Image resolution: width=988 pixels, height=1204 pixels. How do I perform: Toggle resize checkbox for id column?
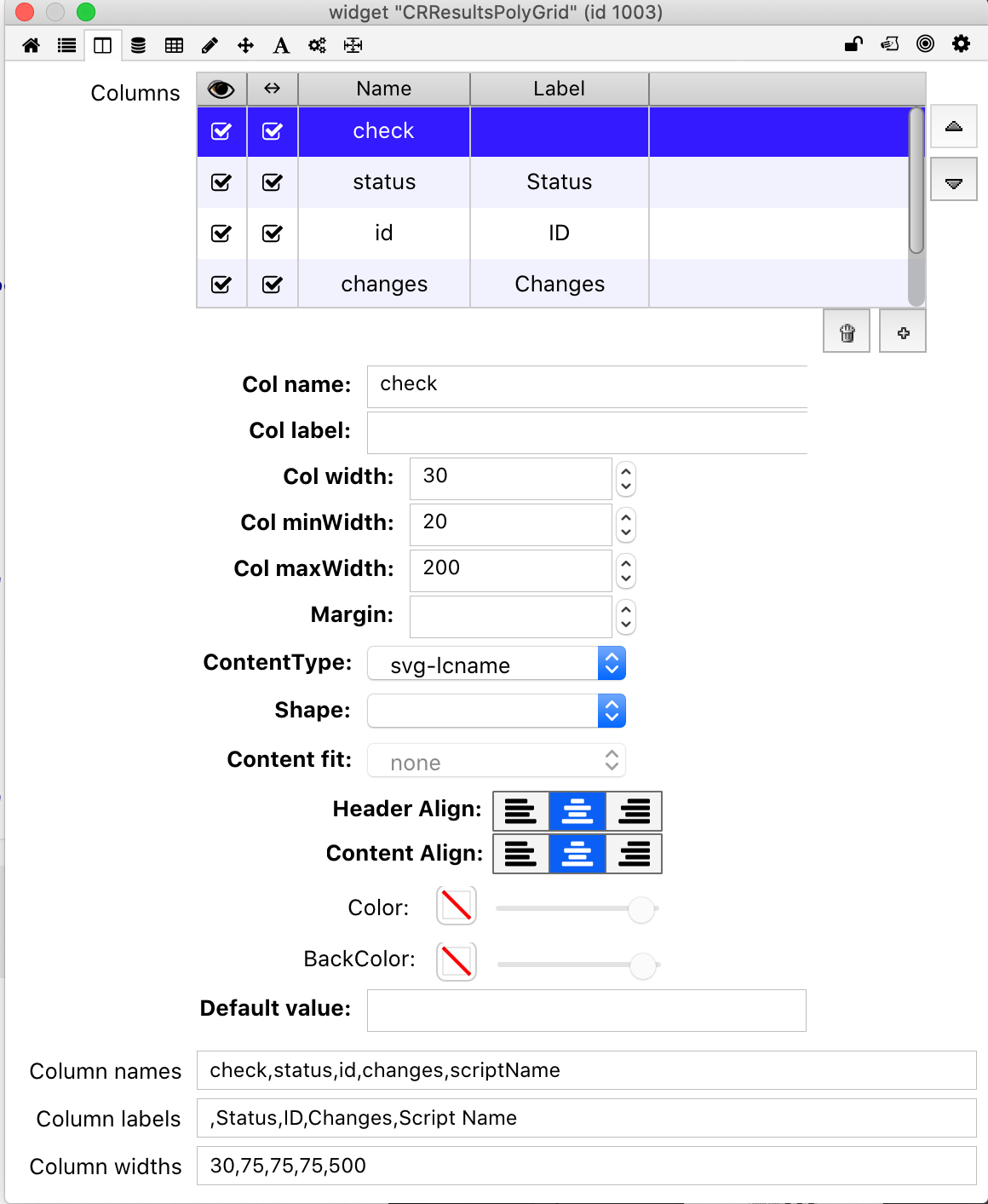coord(273,233)
